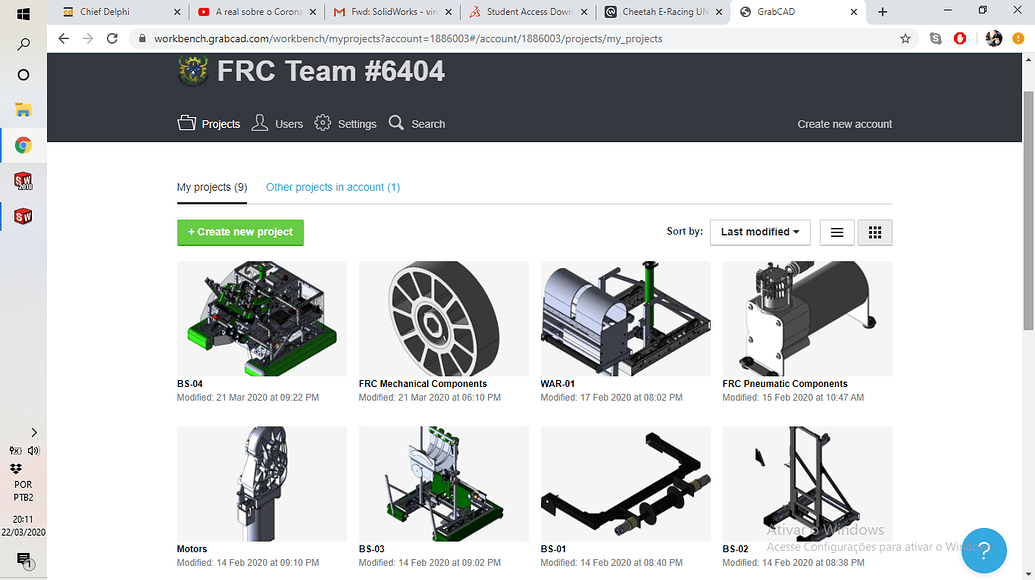Click the BS-02 frame thumbnail
1035x580 pixels.
coord(807,484)
